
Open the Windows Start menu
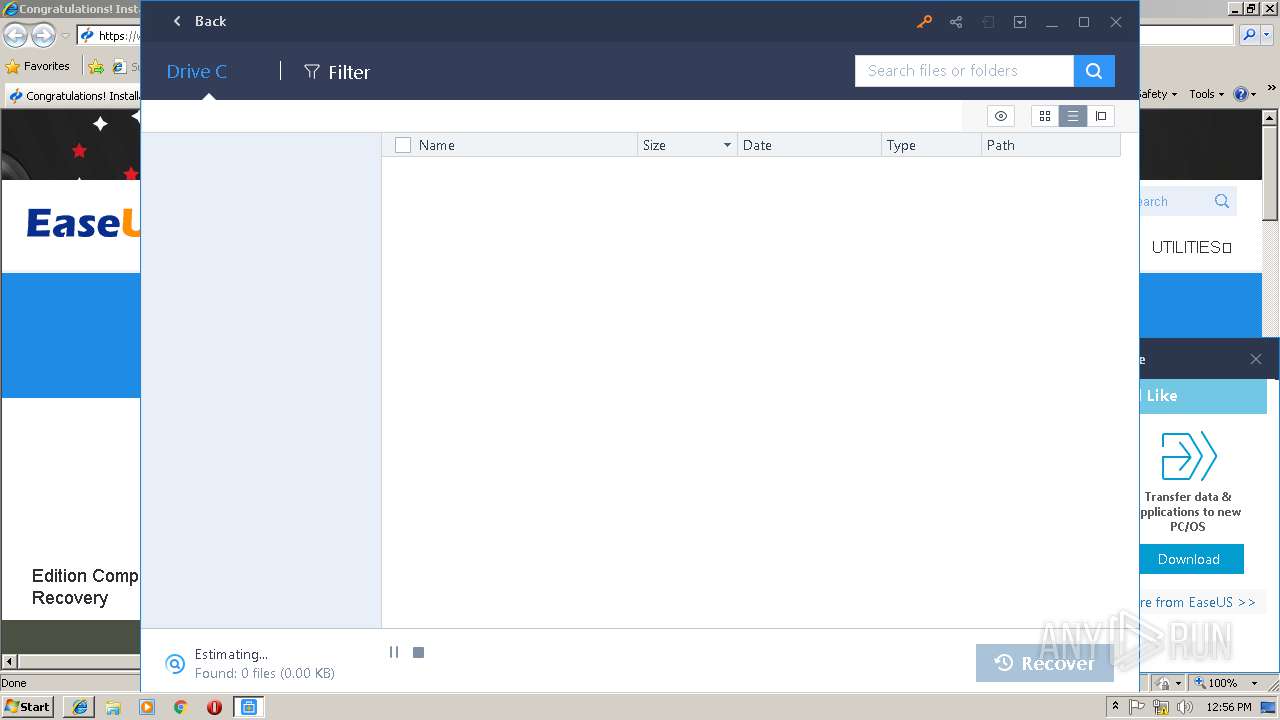(28, 706)
